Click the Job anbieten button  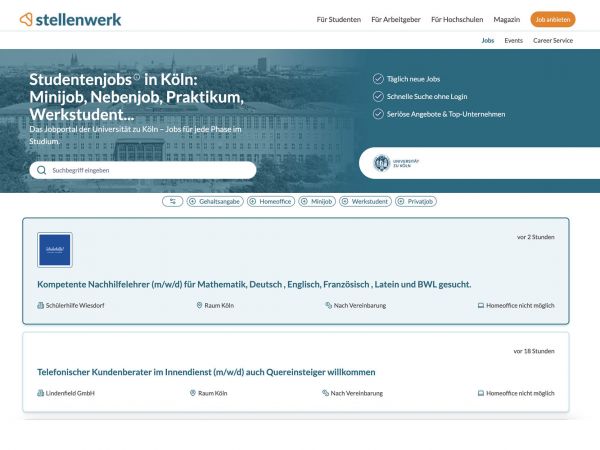[553, 20]
